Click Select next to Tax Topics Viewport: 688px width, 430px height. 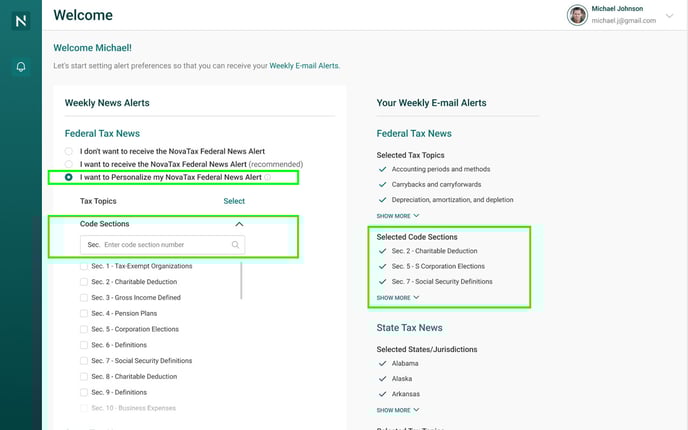[234, 201]
